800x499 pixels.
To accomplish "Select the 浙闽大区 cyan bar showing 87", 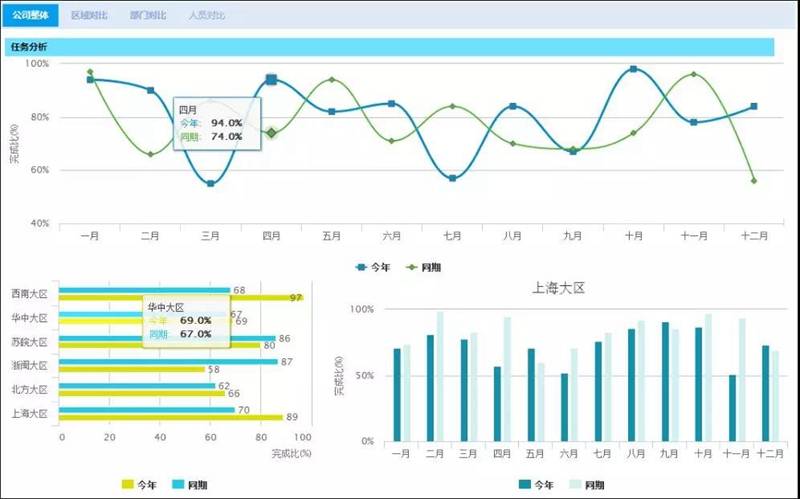I will click(x=168, y=362).
